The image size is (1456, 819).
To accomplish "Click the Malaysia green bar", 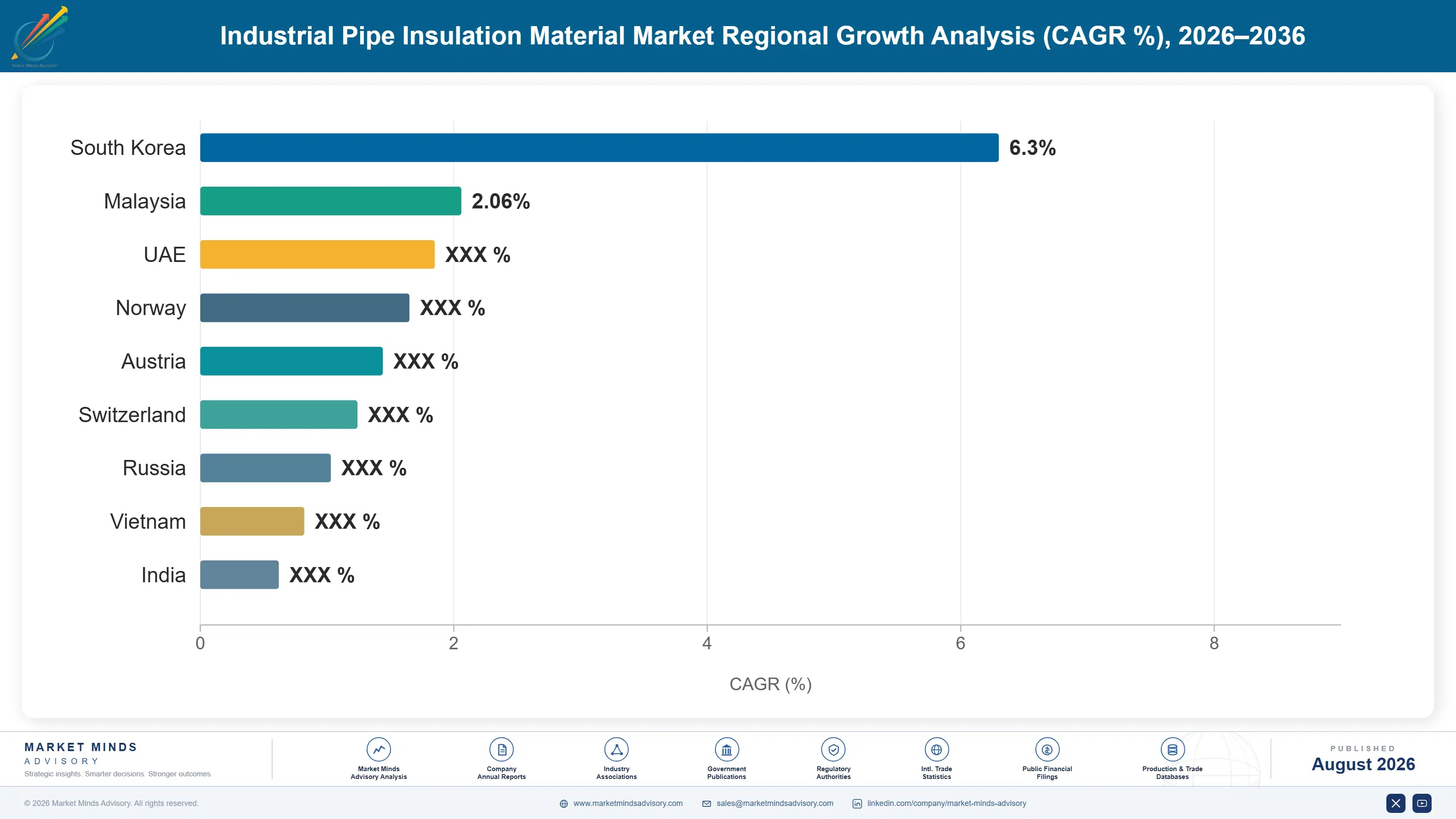I will [x=330, y=201].
